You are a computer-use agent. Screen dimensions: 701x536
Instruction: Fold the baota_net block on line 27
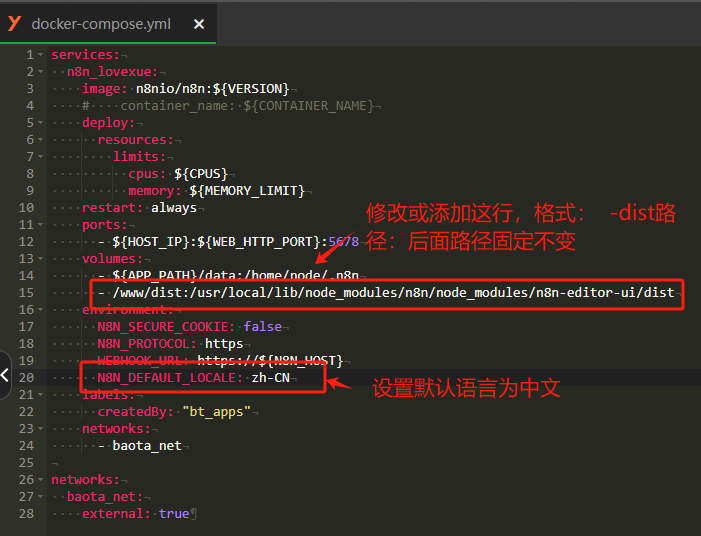(41, 496)
